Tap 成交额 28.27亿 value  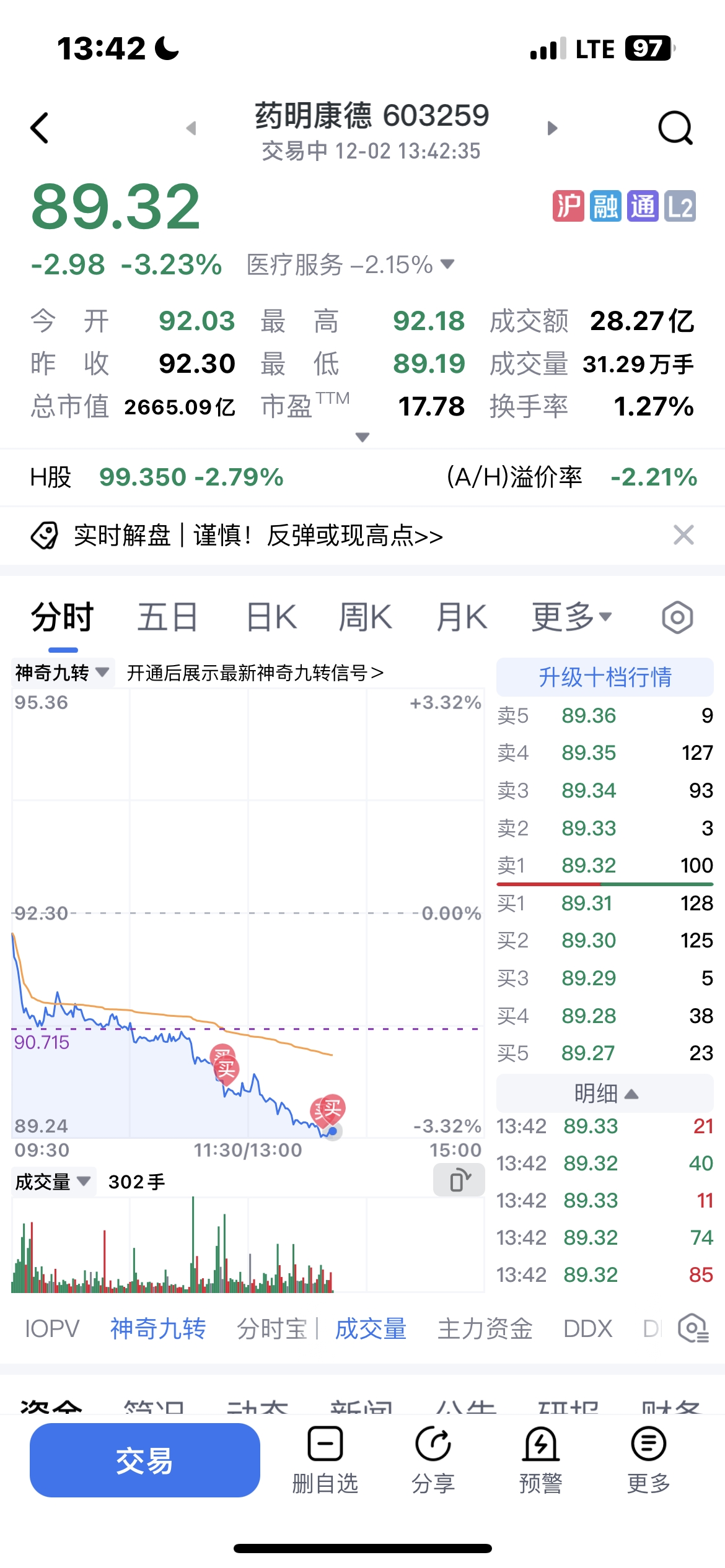coord(642,321)
